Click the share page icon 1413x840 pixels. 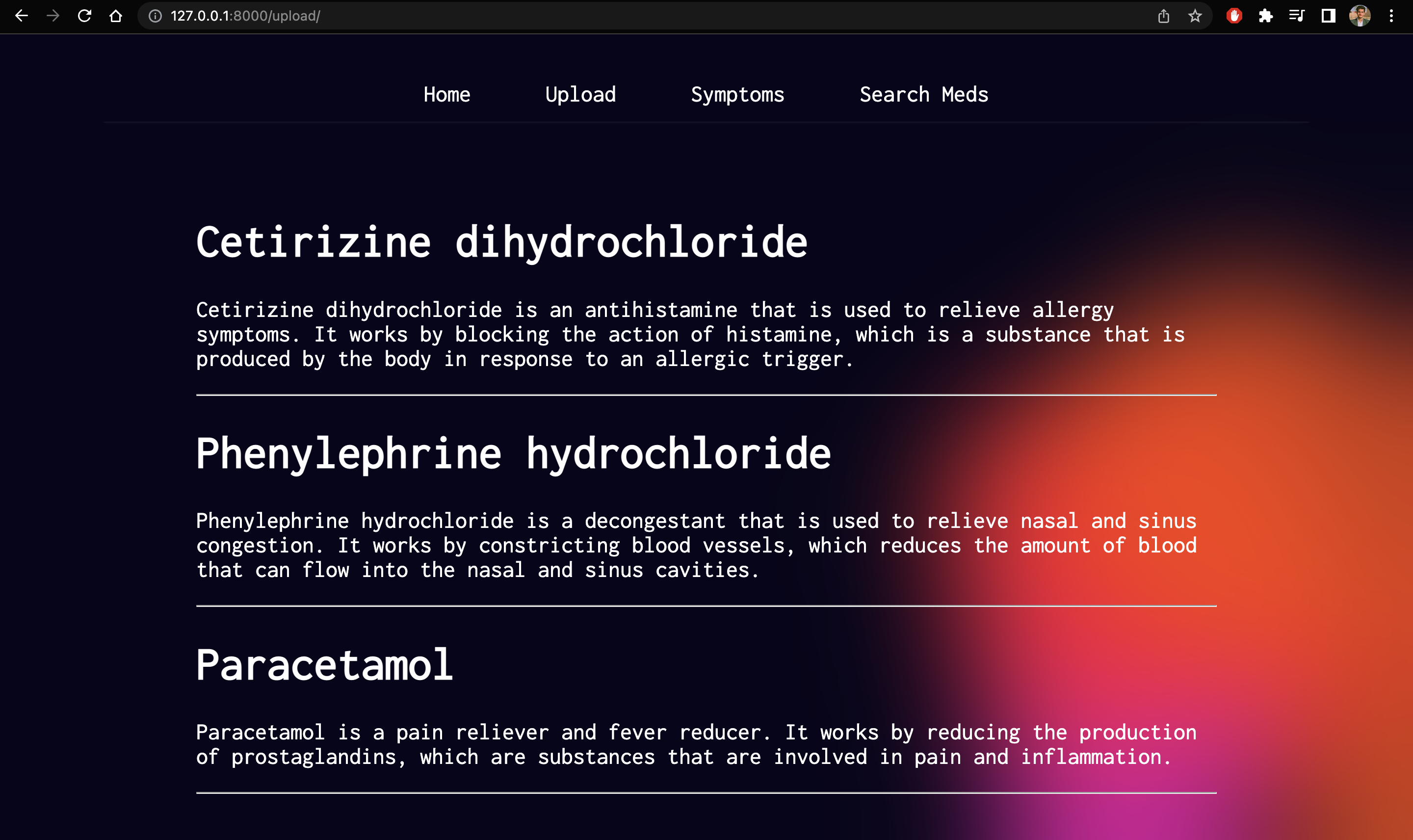click(x=1163, y=16)
